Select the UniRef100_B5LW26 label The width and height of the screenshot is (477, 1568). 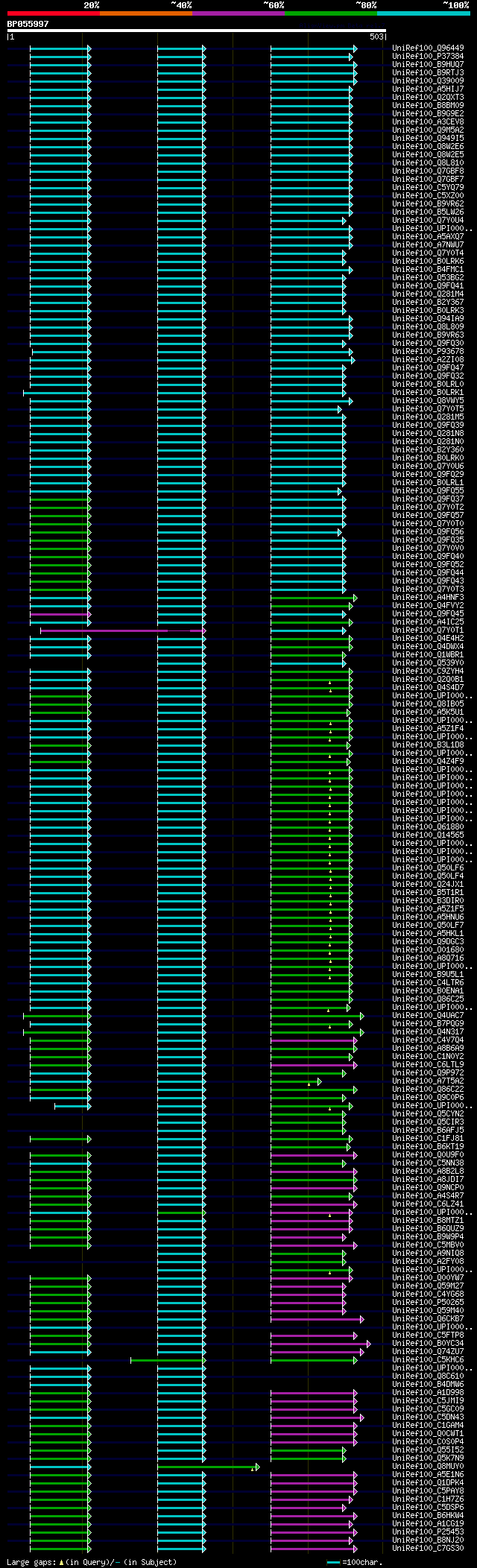point(428,212)
